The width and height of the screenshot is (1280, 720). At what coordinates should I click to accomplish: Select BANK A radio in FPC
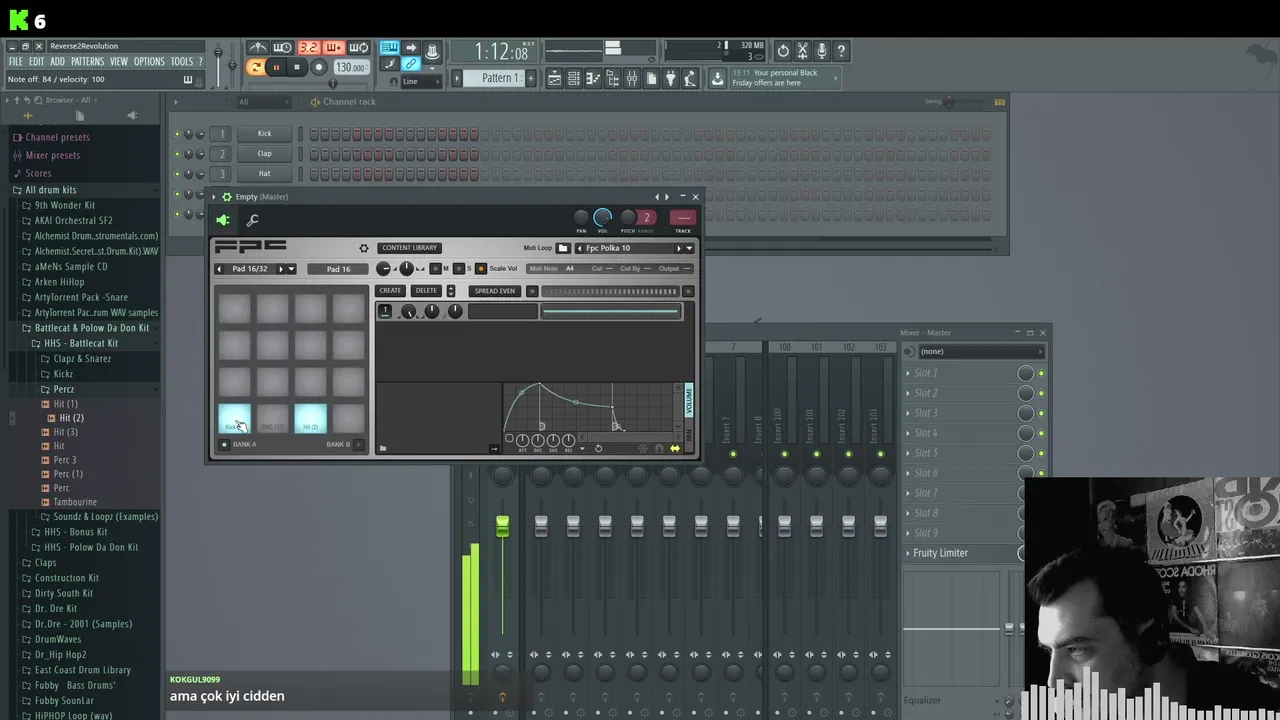[x=224, y=444]
